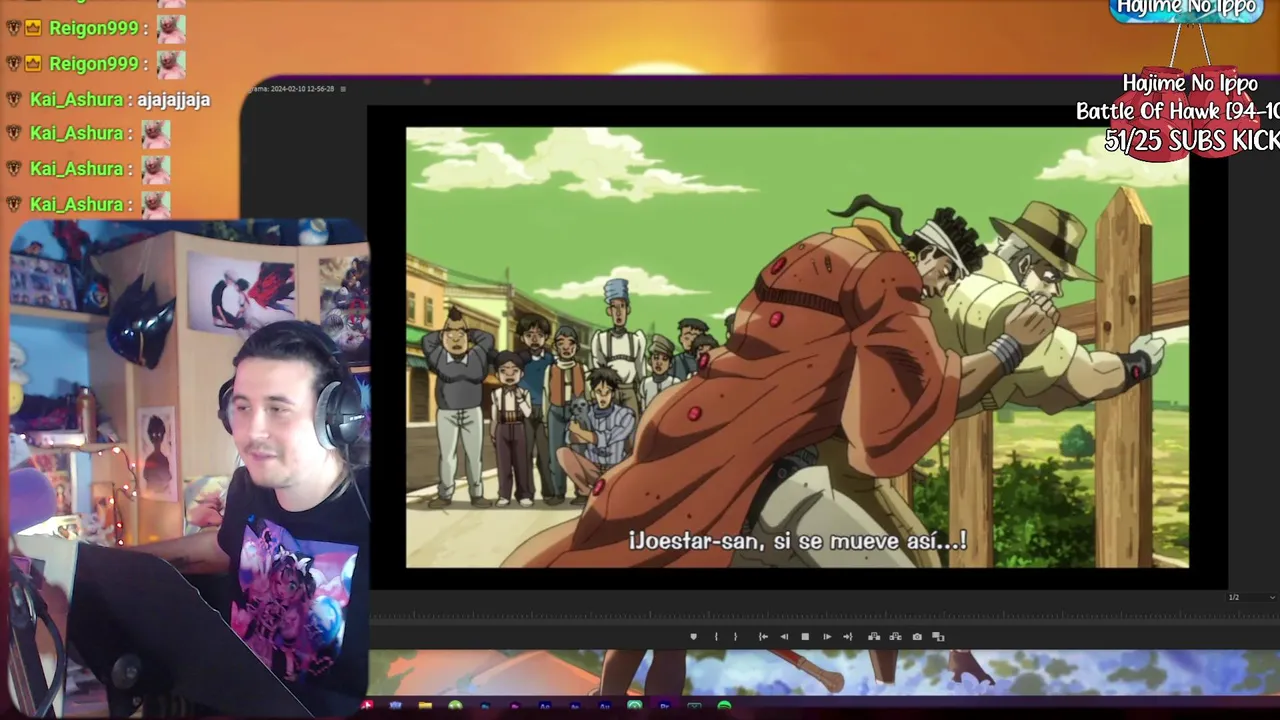Stop playback with the square stop button

click(805, 637)
